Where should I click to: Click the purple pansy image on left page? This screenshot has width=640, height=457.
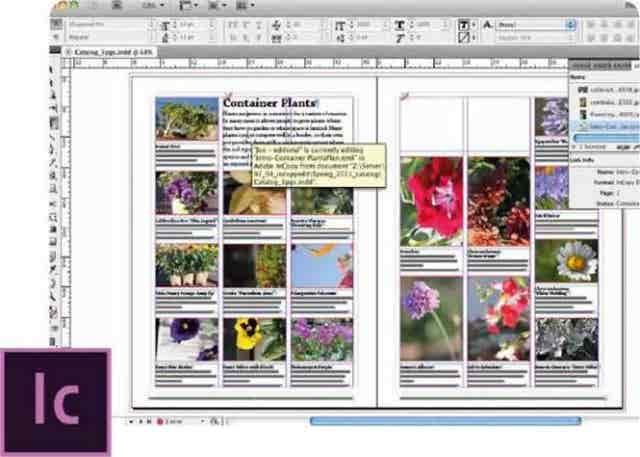(186, 339)
